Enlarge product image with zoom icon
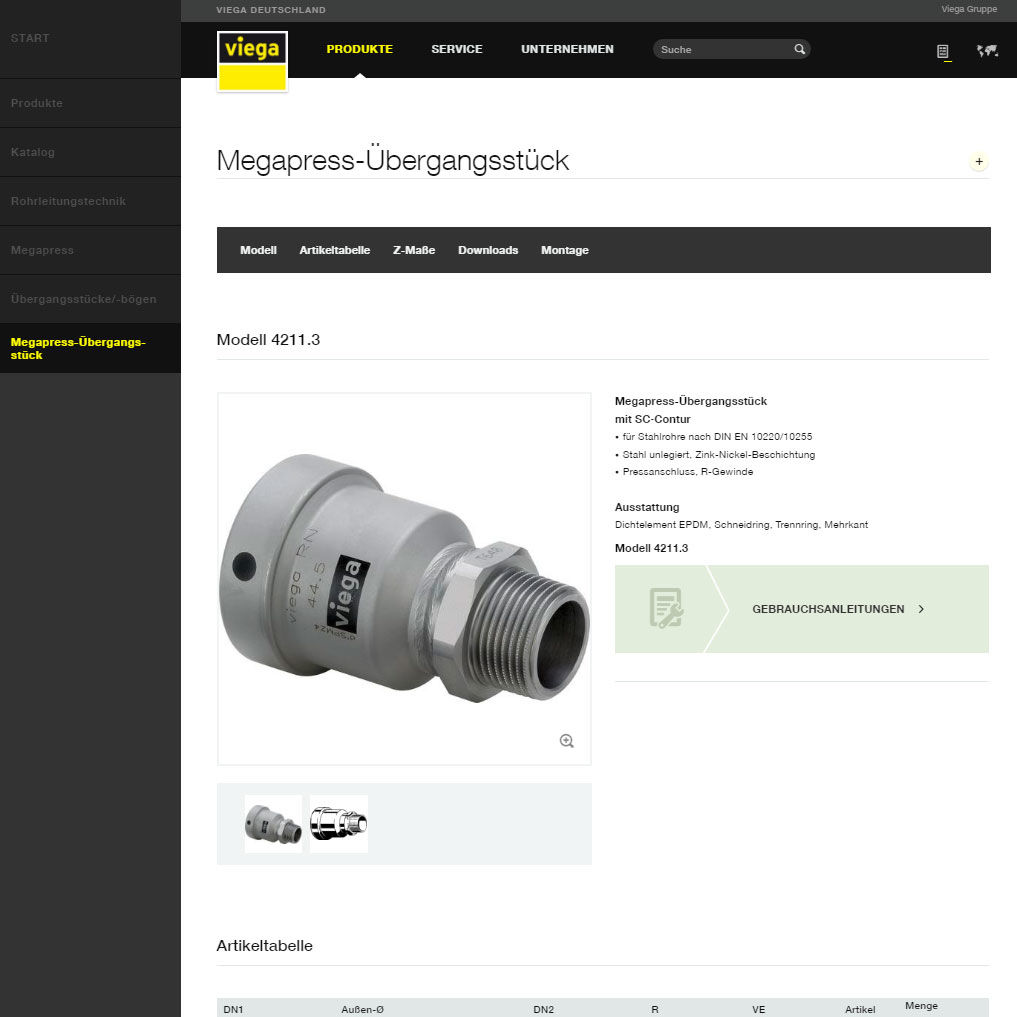The height and width of the screenshot is (1017, 1017). tap(566, 741)
